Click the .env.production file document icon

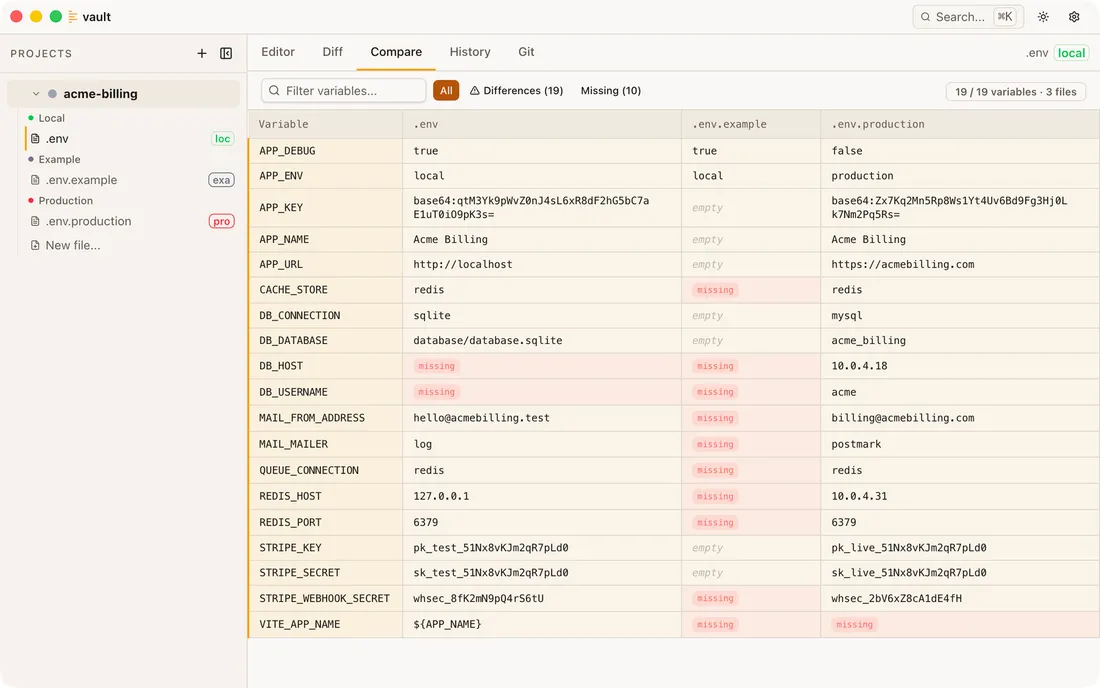(x=35, y=222)
